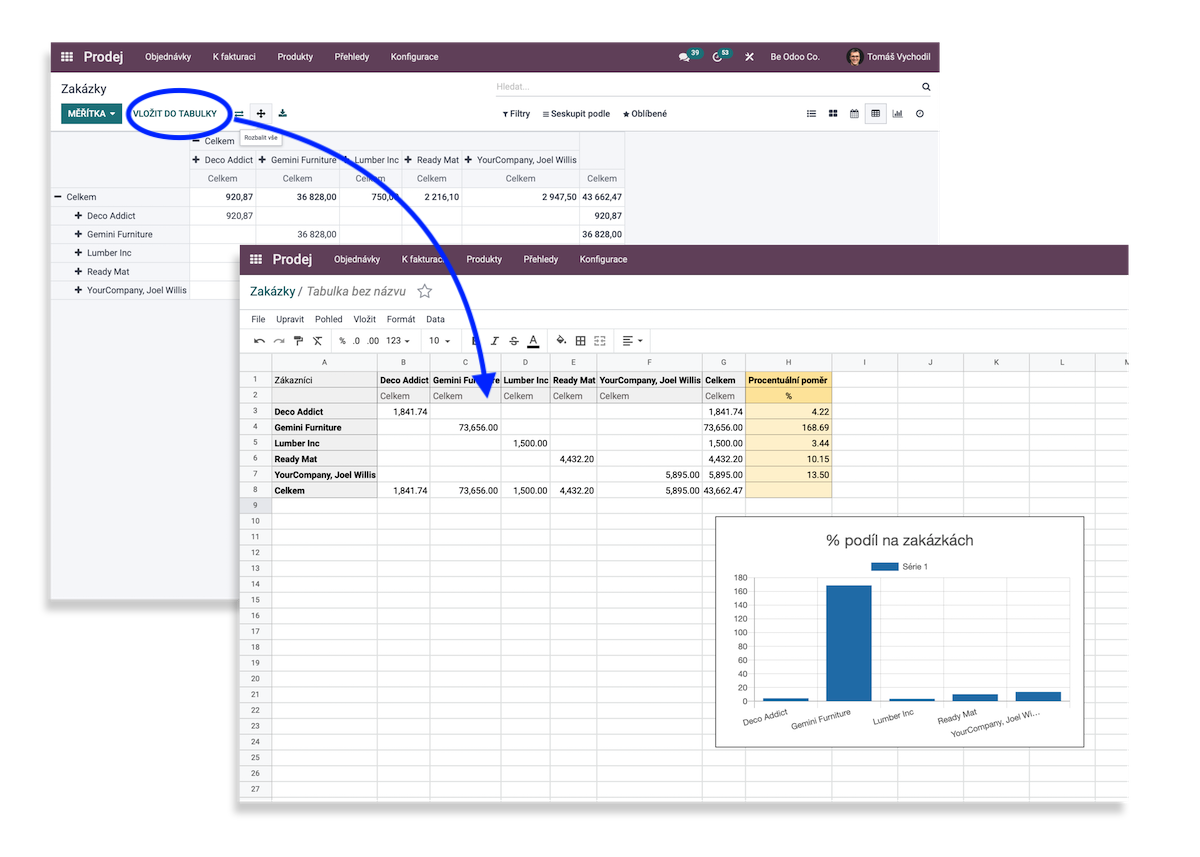Click the clear formatting icon
The width and height of the screenshot is (1200, 857).
pos(317,341)
